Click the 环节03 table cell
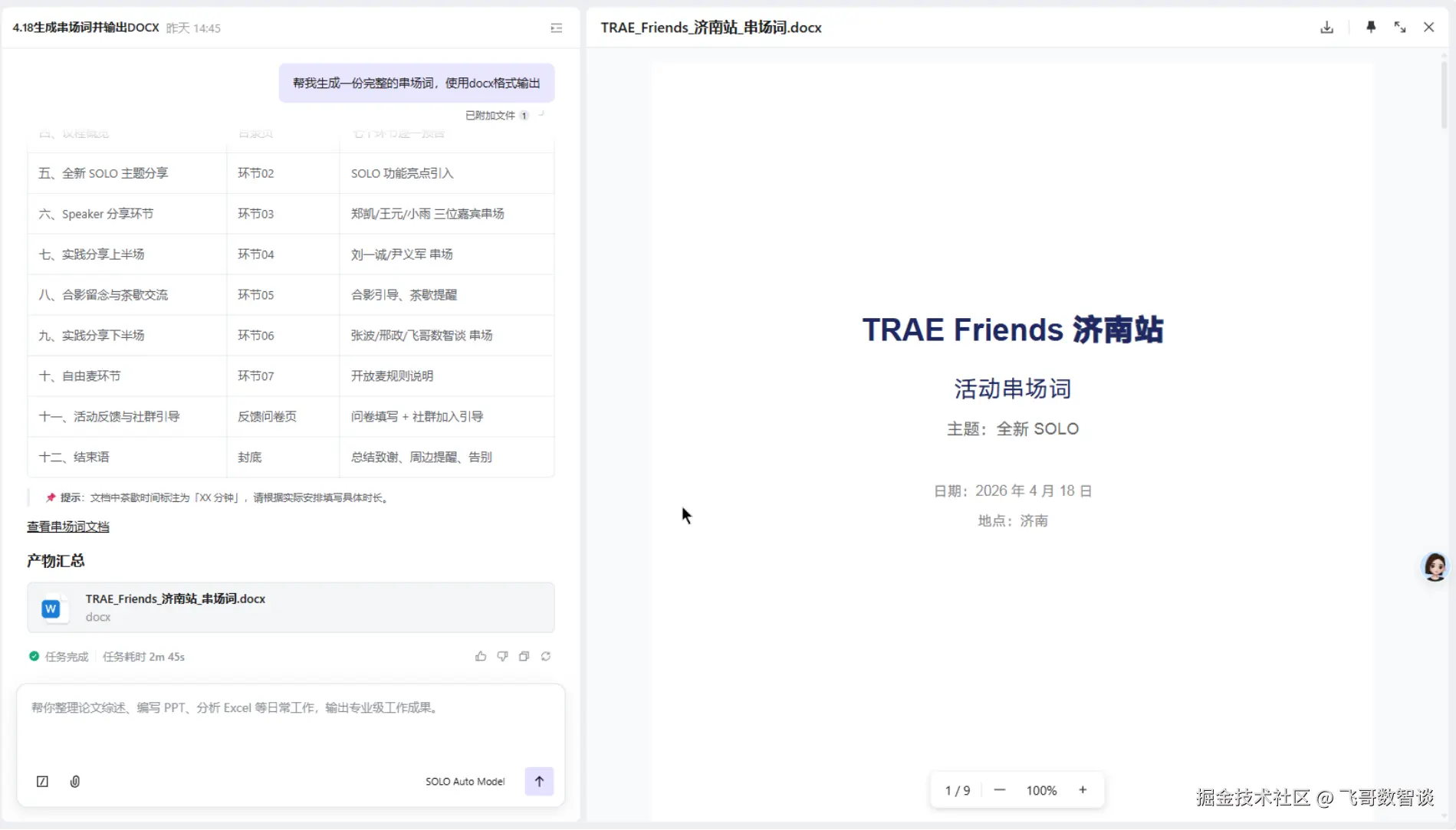1456x830 pixels. pyautogui.click(x=283, y=214)
